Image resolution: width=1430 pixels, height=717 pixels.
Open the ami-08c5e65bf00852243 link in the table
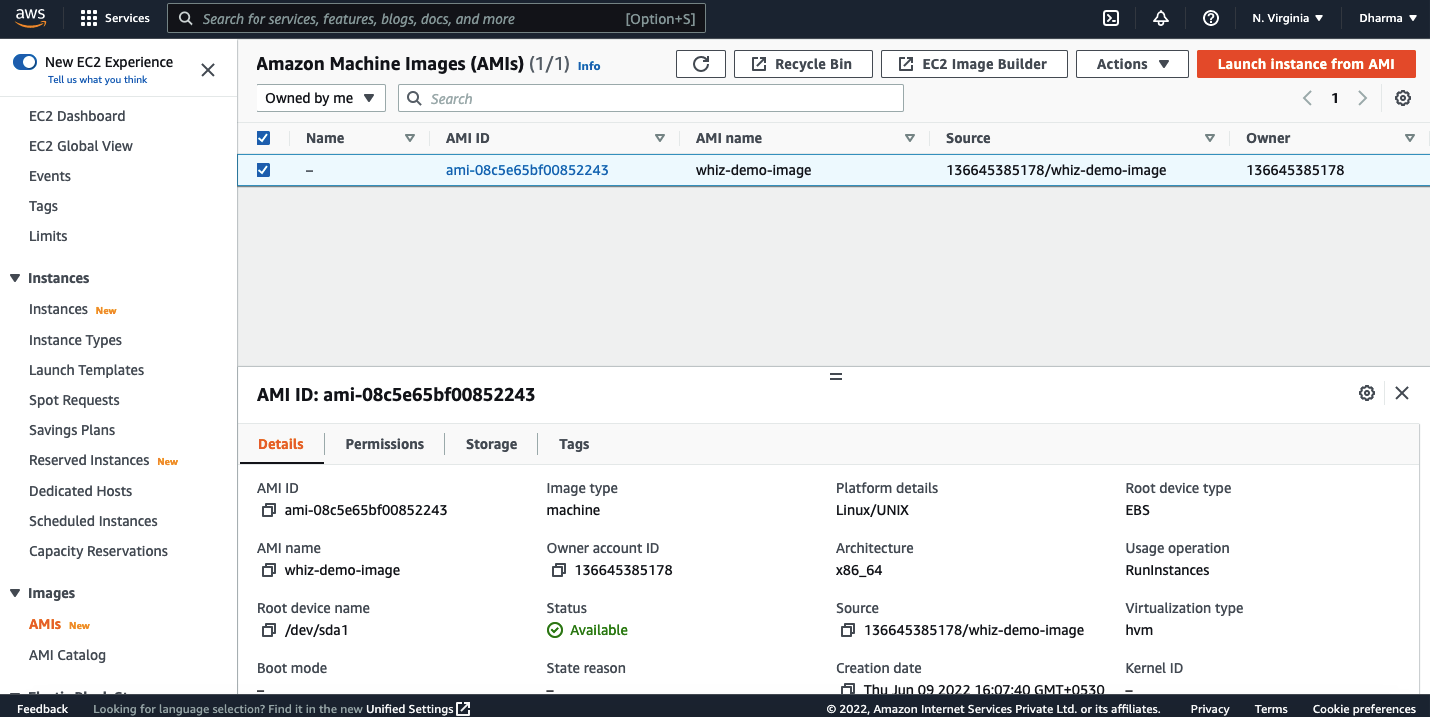click(527, 170)
